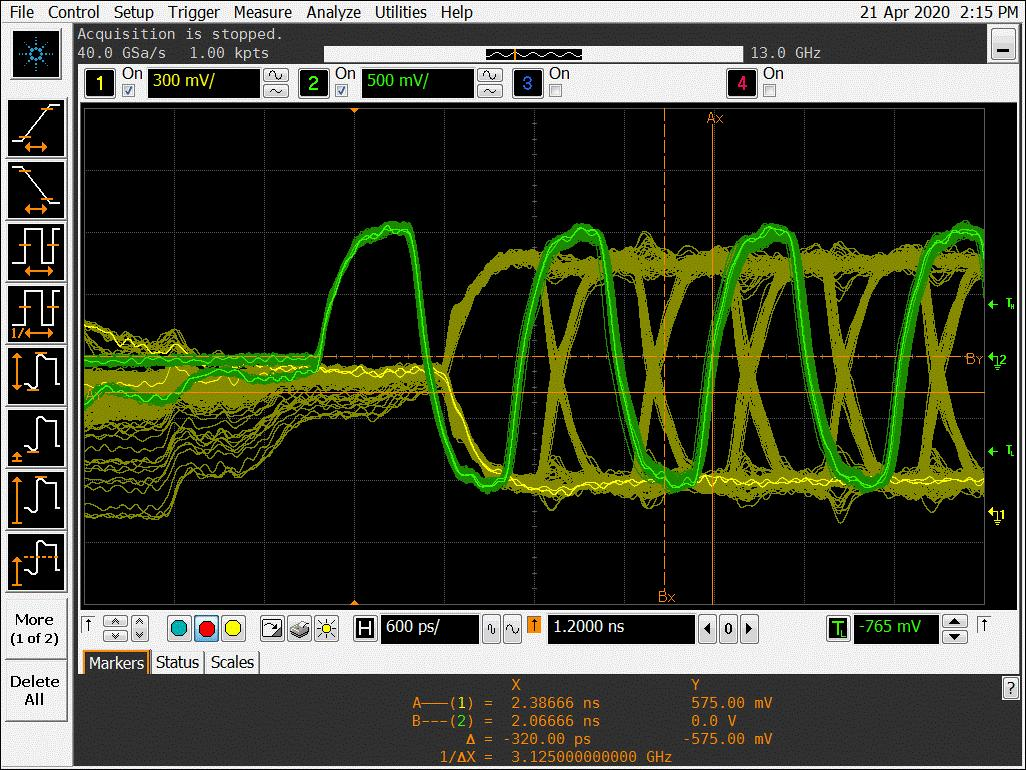Increase channel 1 vertical scale

click(275, 75)
